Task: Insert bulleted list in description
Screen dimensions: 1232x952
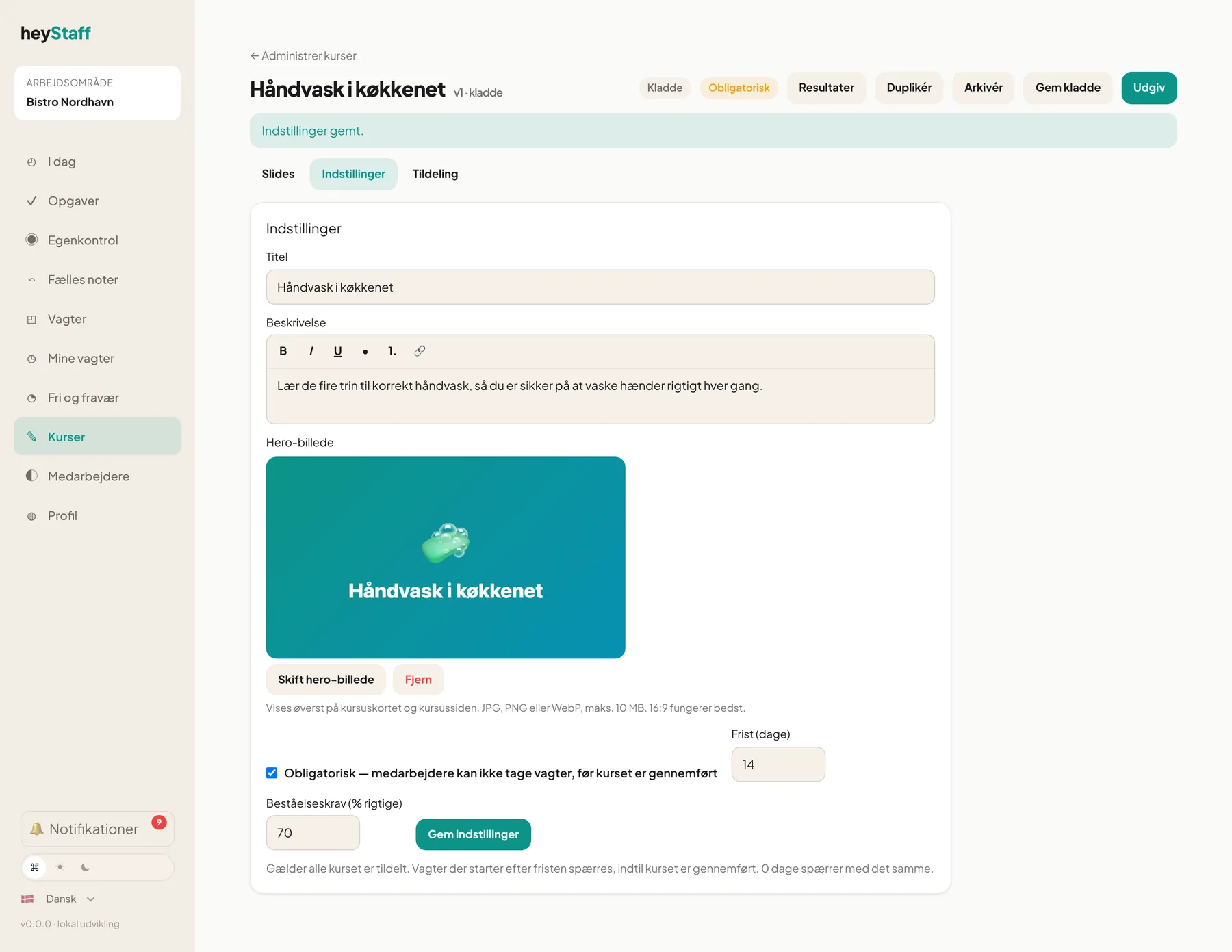Action: tap(365, 351)
